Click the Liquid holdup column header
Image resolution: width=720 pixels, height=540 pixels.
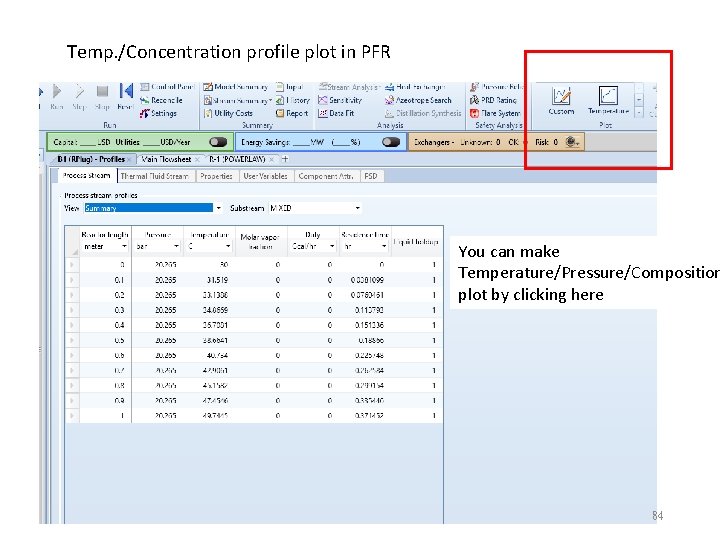tap(417, 241)
